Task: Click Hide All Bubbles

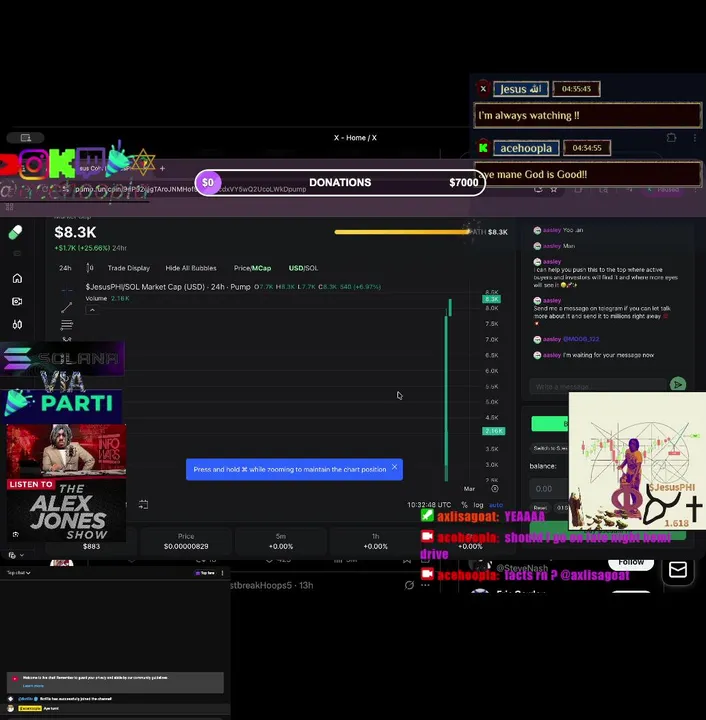Action: pos(191,268)
